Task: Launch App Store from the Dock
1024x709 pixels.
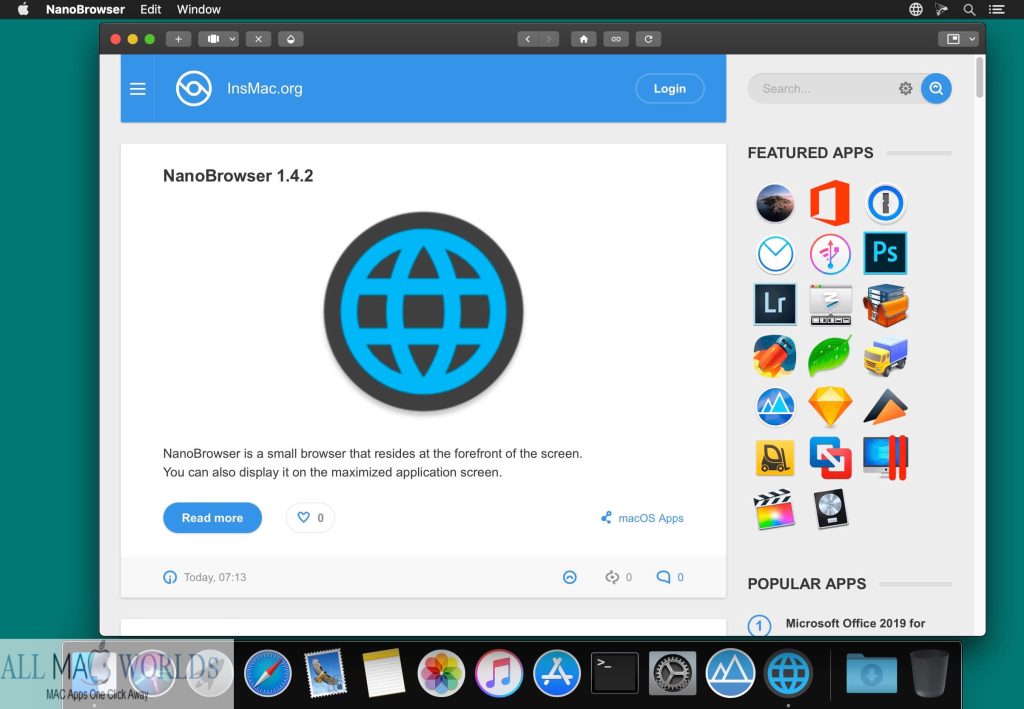Action: click(556, 672)
